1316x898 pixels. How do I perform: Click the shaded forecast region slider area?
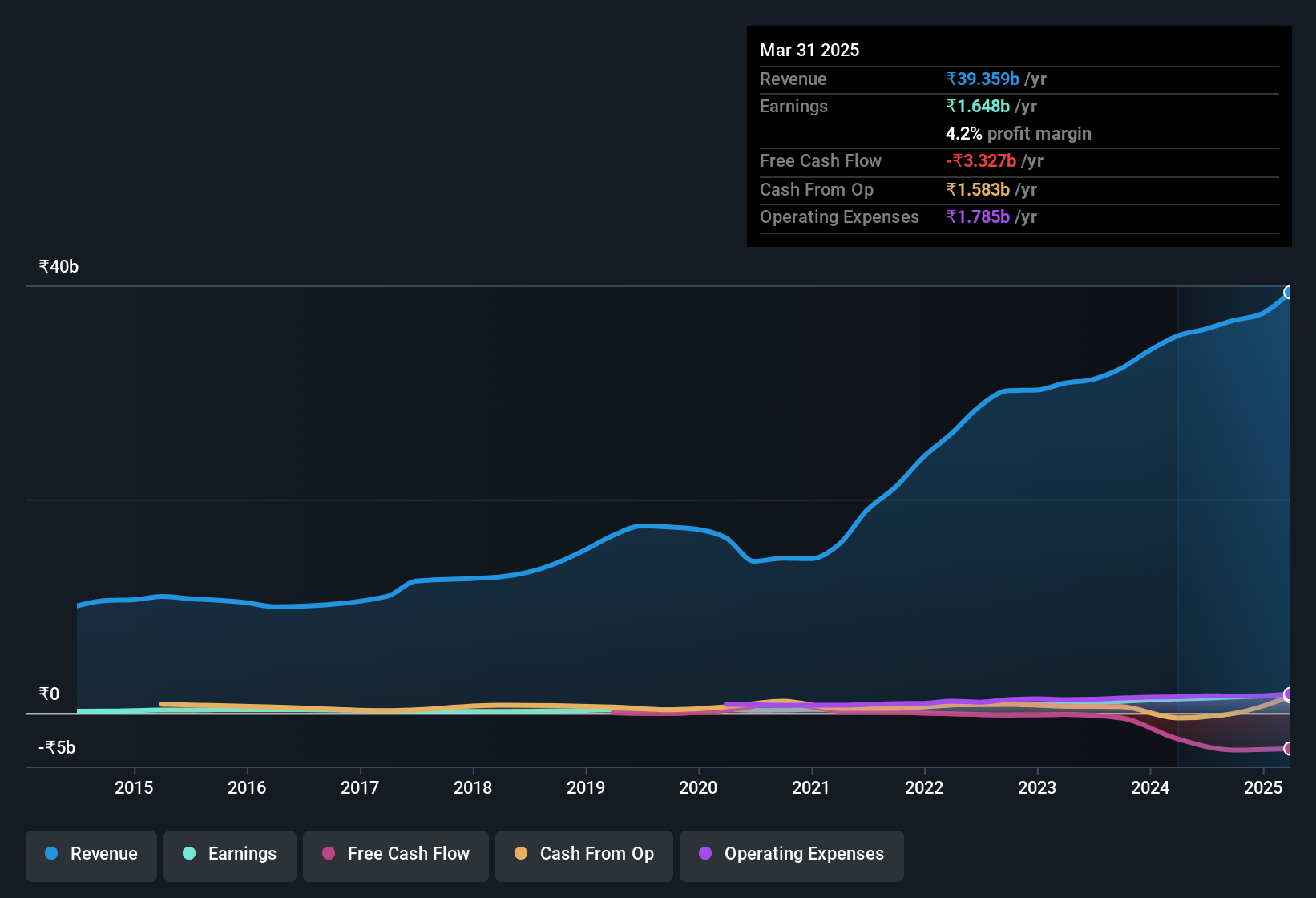click(x=1234, y=521)
